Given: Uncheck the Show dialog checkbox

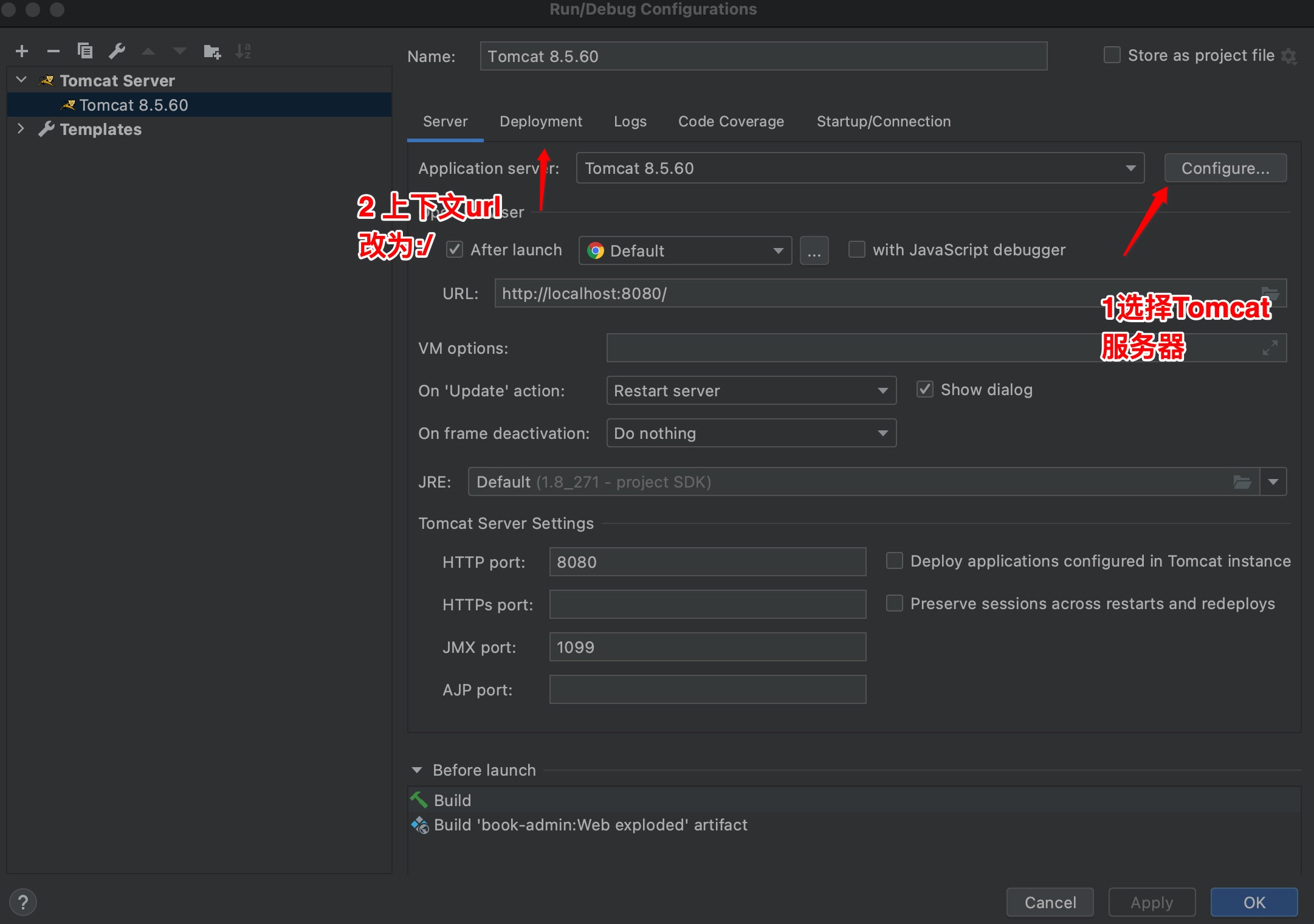Looking at the screenshot, I should pyautogui.click(x=924, y=390).
